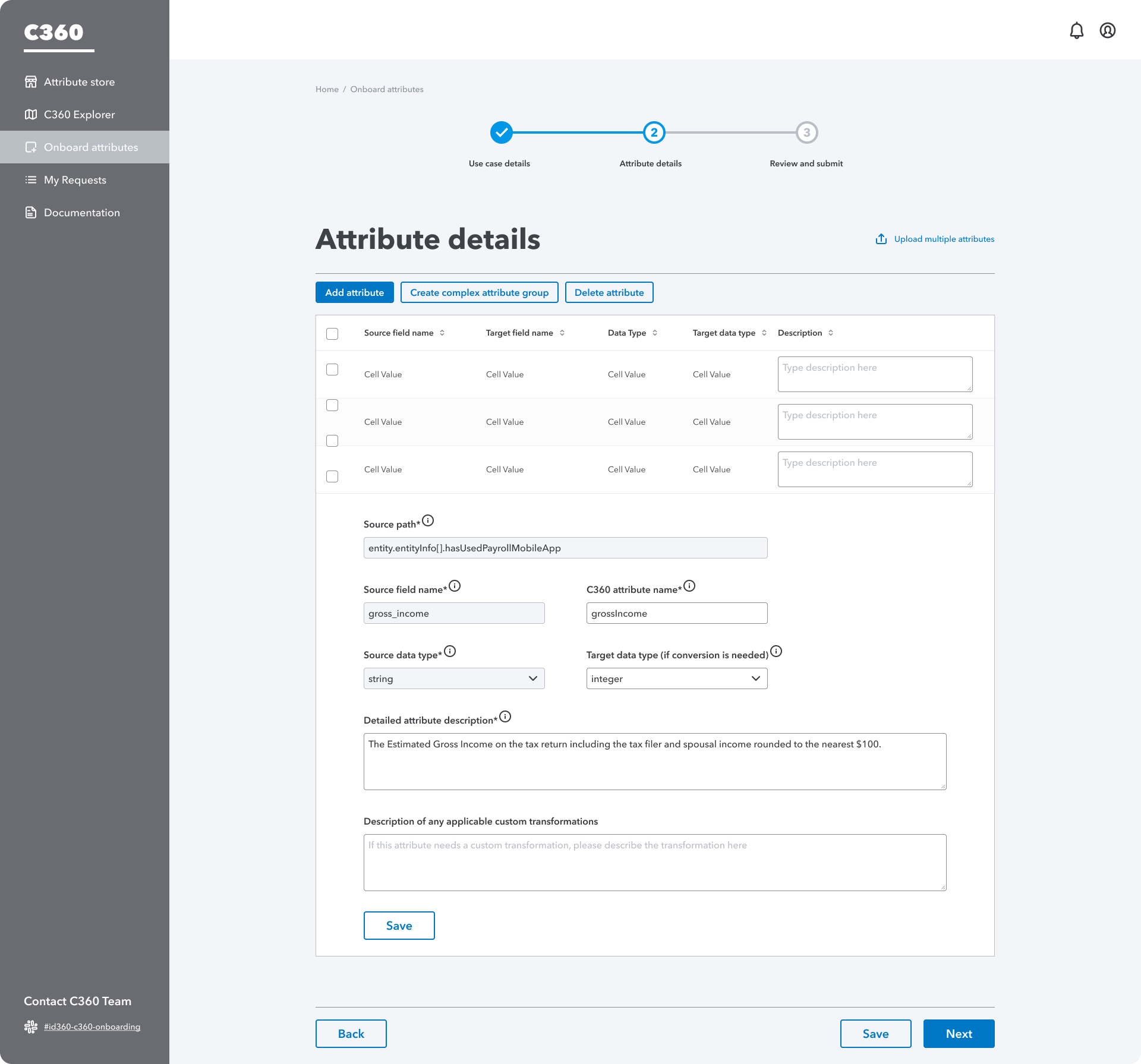1141x1064 pixels.
Task: Click the Source path info icon
Action: click(428, 521)
